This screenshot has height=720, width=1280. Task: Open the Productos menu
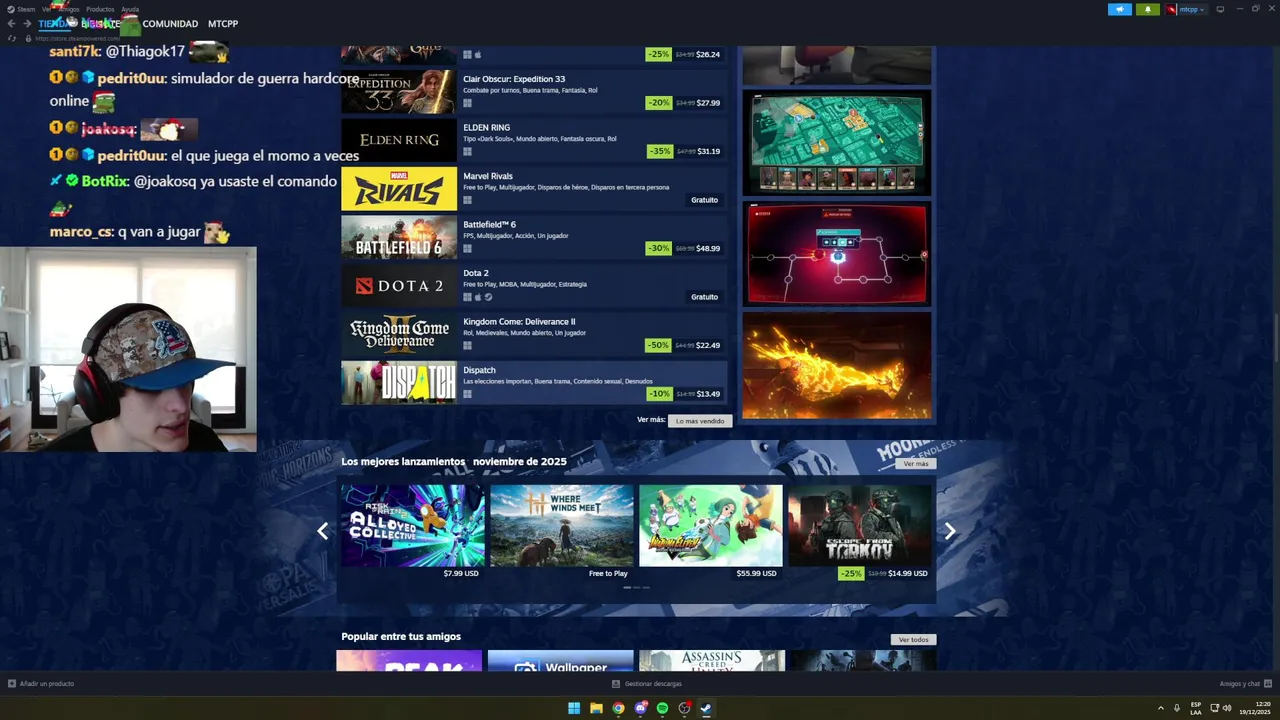click(100, 9)
